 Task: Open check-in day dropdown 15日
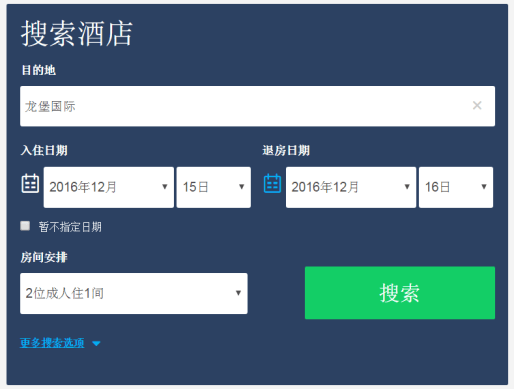[x=214, y=187]
